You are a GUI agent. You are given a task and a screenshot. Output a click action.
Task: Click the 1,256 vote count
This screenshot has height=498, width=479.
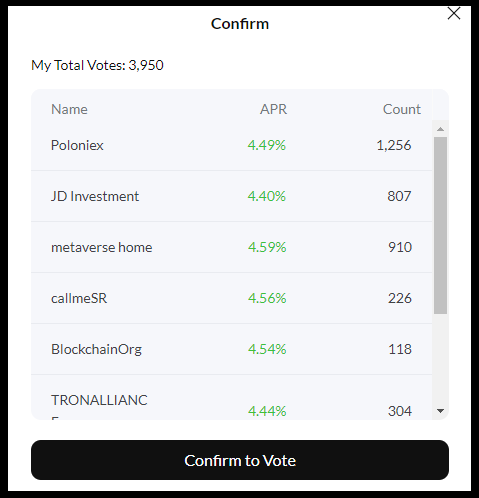pyautogui.click(x=394, y=145)
